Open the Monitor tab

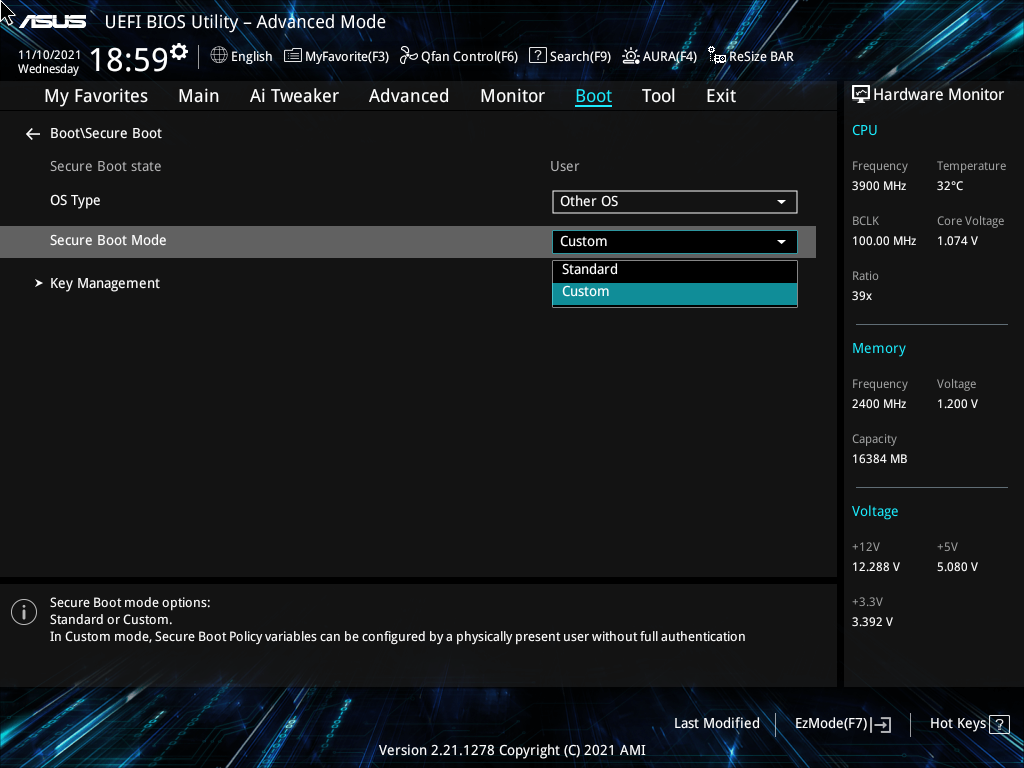pos(512,96)
